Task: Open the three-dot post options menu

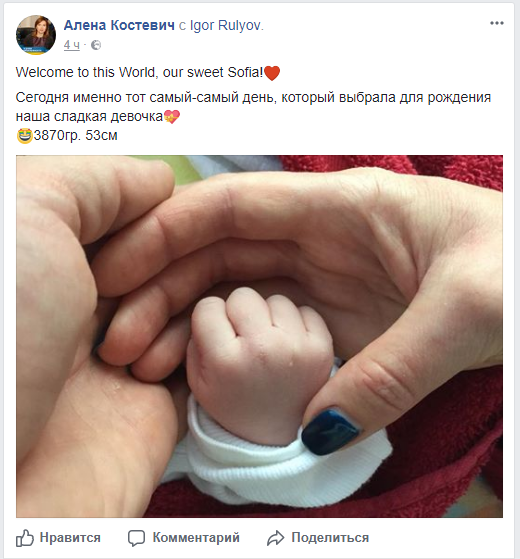Action: point(496,23)
